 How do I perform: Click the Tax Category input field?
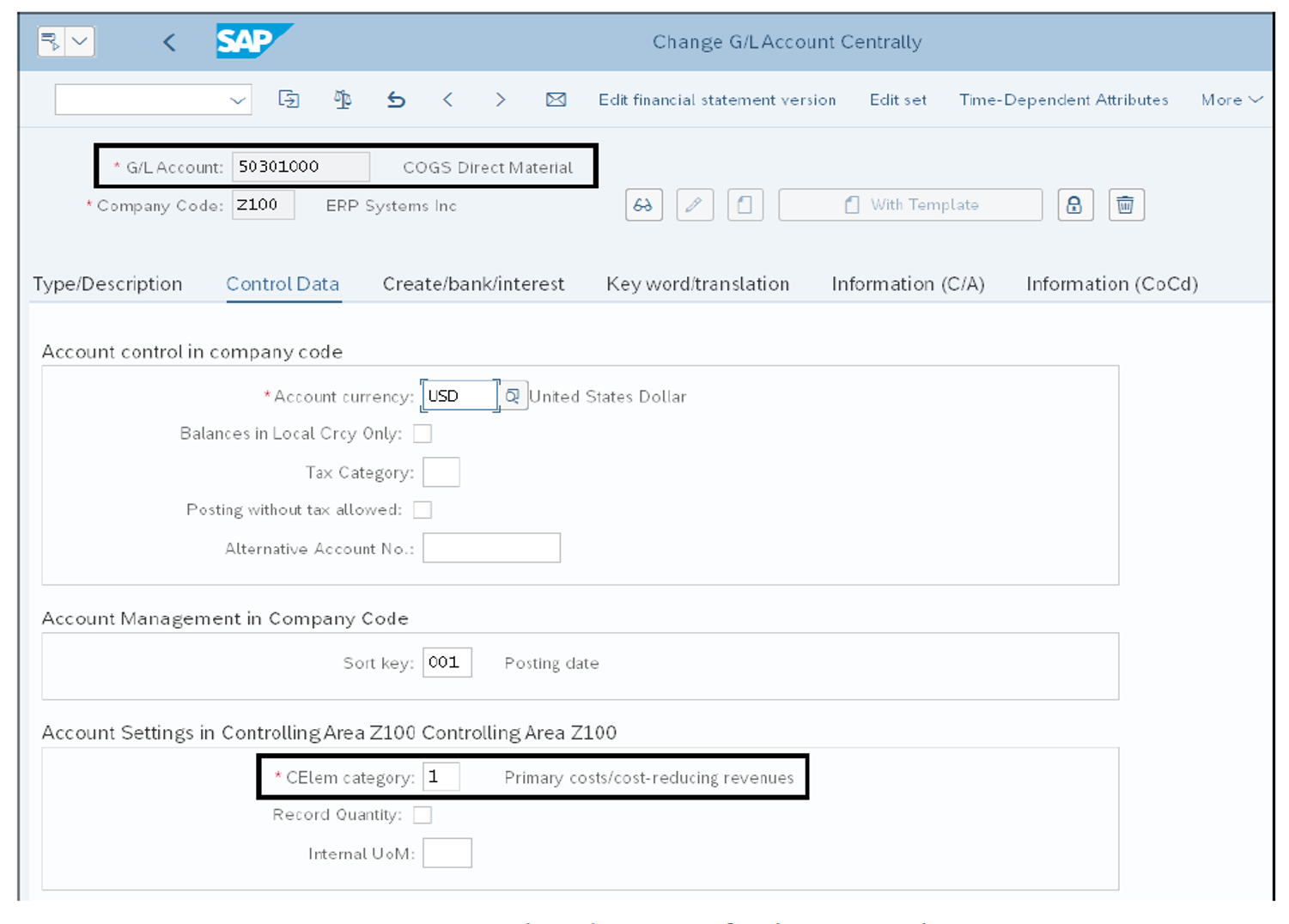pyautogui.click(x=441, y=471)
